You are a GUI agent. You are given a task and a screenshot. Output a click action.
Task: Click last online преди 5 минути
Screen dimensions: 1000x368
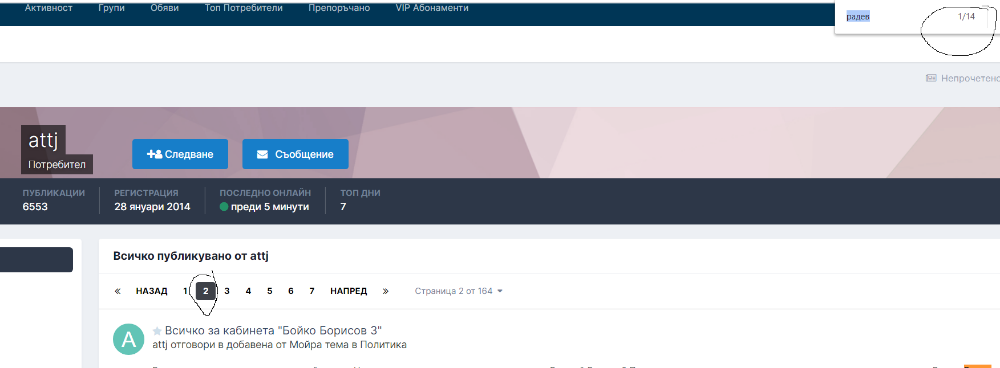tap(270, 207)
